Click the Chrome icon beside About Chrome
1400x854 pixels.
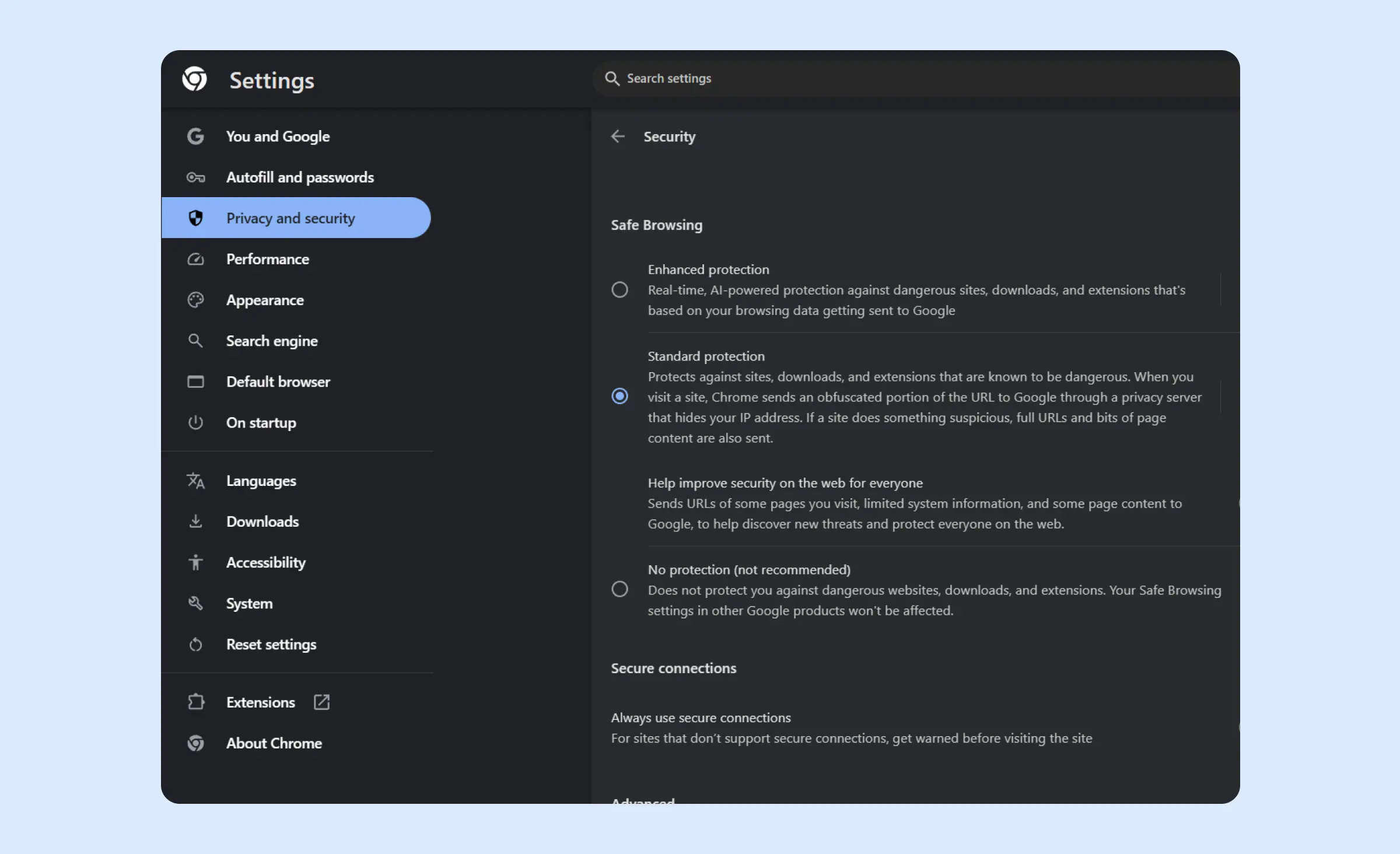[x=195, y=743]
